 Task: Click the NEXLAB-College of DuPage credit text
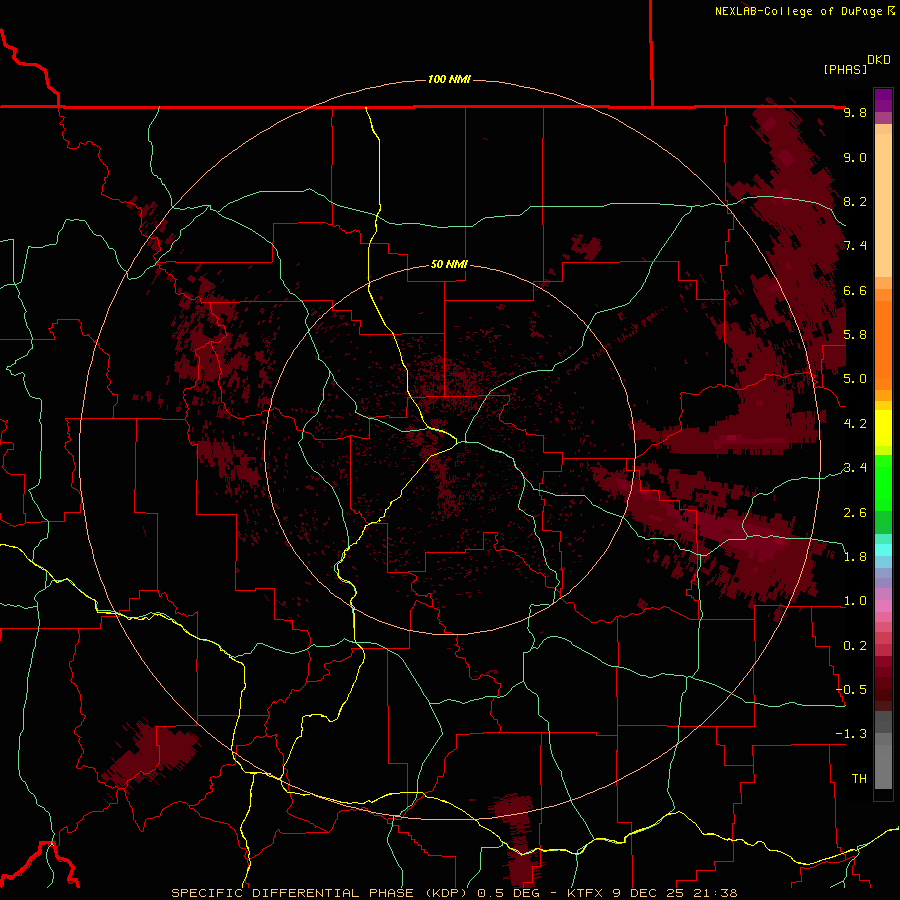(804, 11)
